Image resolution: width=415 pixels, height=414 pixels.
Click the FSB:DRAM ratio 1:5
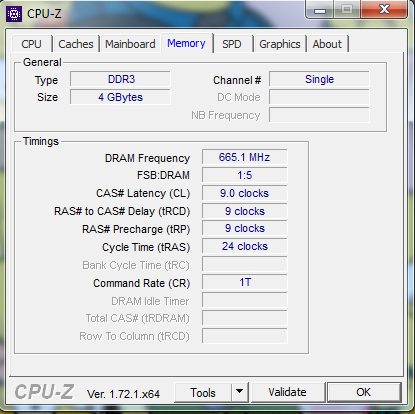pyautogui.click(x=245, y=175)
